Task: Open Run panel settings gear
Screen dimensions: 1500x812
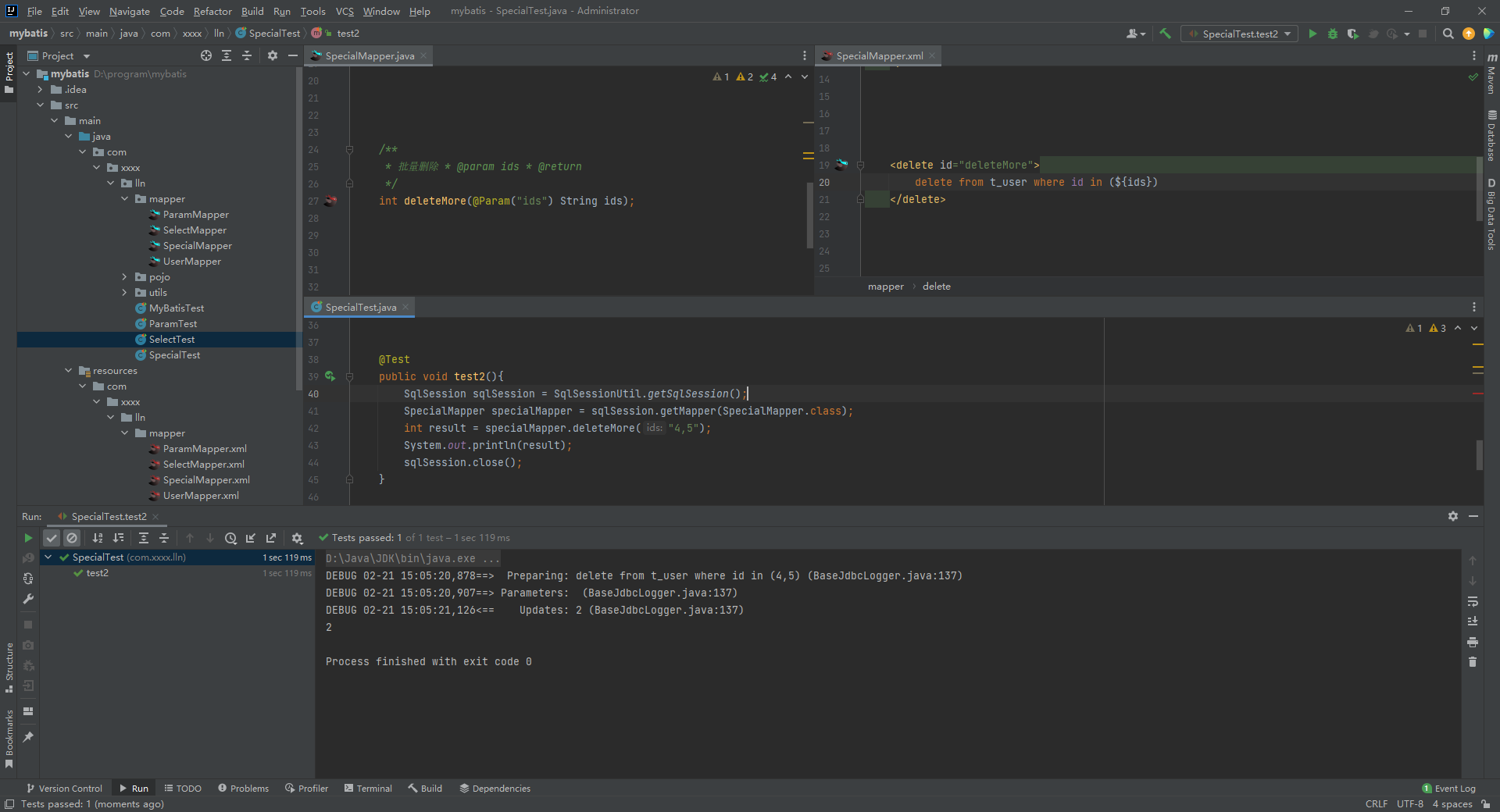Action: pos(1452,516)
